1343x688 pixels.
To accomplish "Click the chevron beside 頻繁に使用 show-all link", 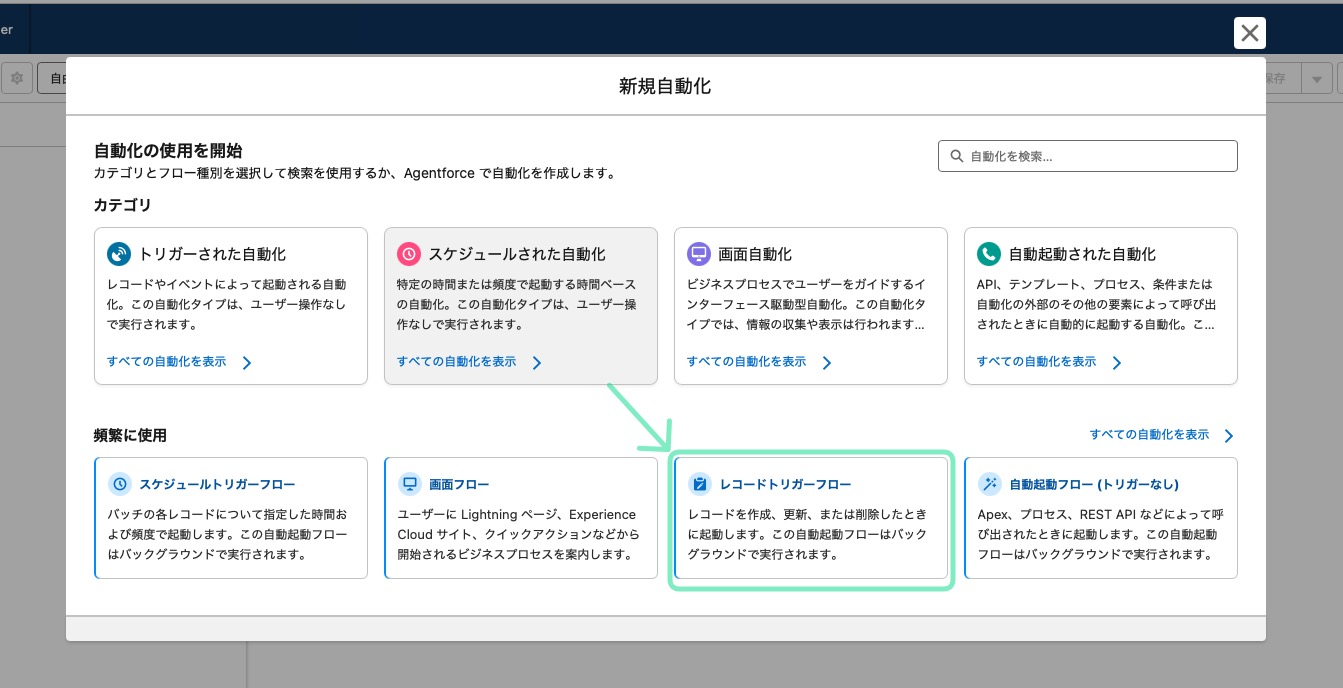I will tap(1229, 436).
